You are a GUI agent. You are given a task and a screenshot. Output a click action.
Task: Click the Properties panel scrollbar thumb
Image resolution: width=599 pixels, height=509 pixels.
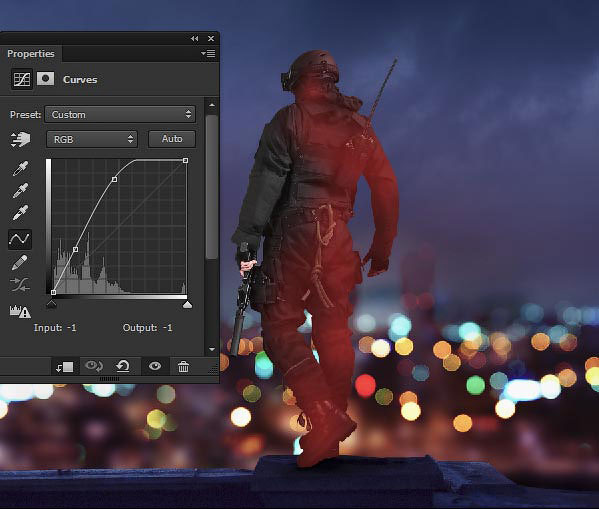[x=211, y=187]
